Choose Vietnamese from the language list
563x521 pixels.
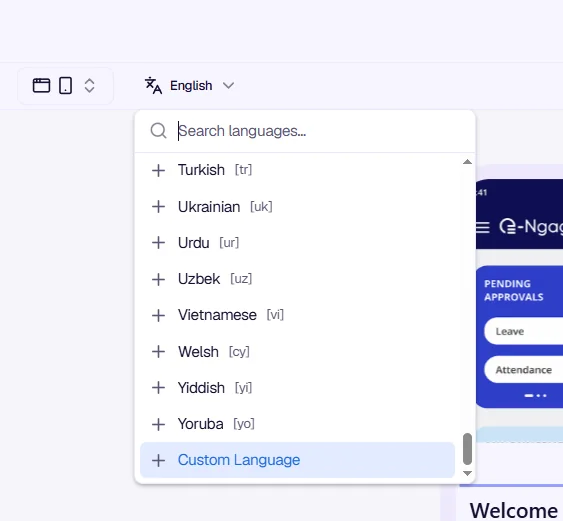297,316
